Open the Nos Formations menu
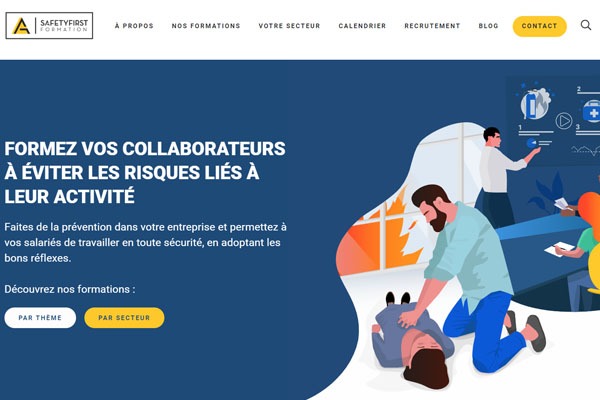600x400 pixels. tap(206, 26)
